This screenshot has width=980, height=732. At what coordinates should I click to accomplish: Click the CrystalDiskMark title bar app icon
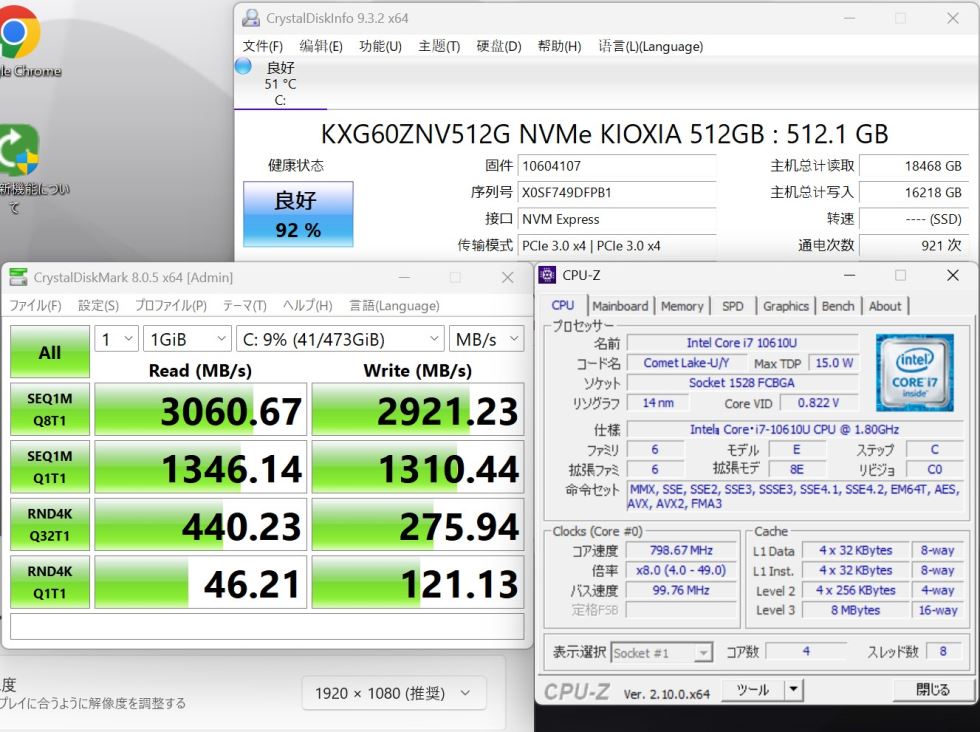click(x=19, y=277)
